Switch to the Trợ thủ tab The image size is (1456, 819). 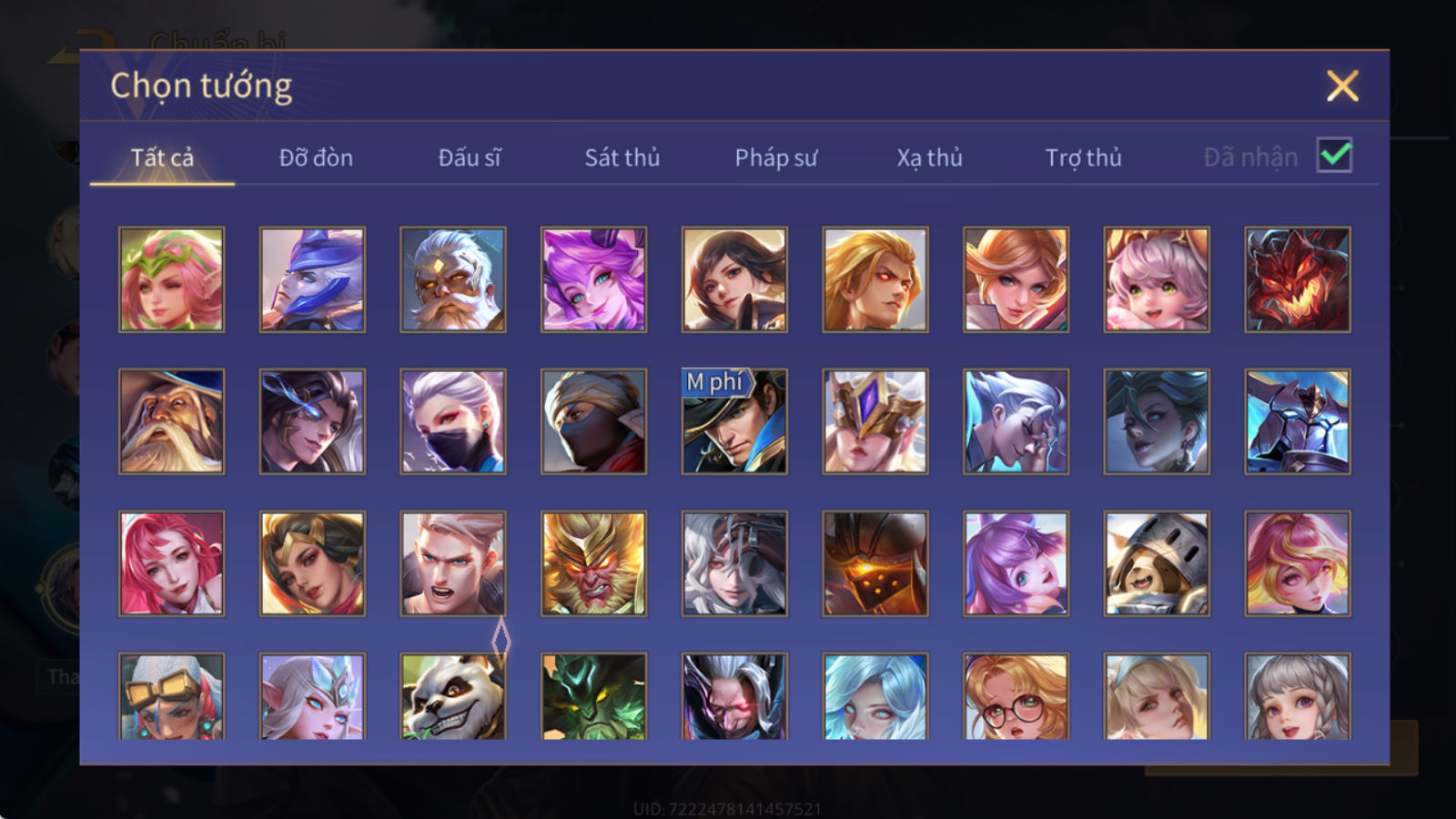[1083, 157]
